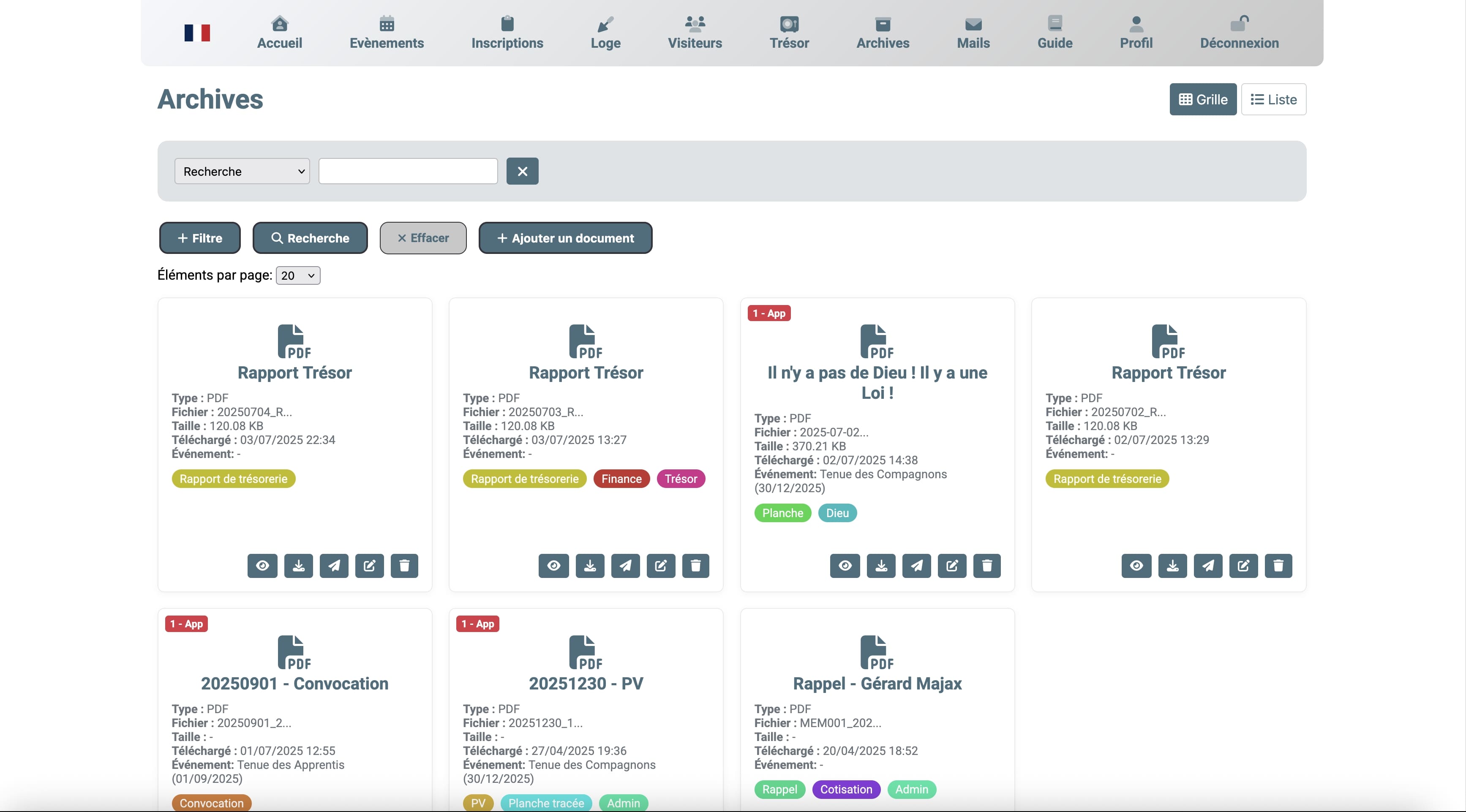Open the Trésor section in navigation
The image size is (1466, 812).
coord(789,33)
